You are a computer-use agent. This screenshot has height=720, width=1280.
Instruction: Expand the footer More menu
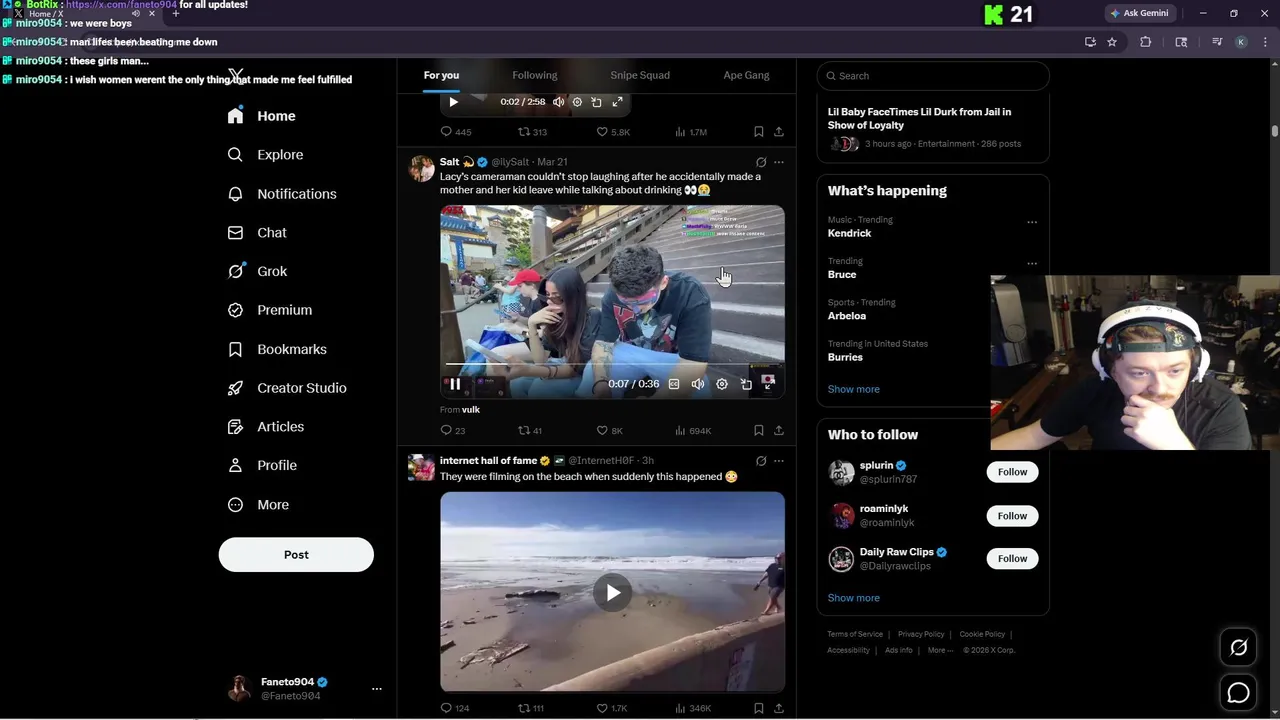[940, 650]
